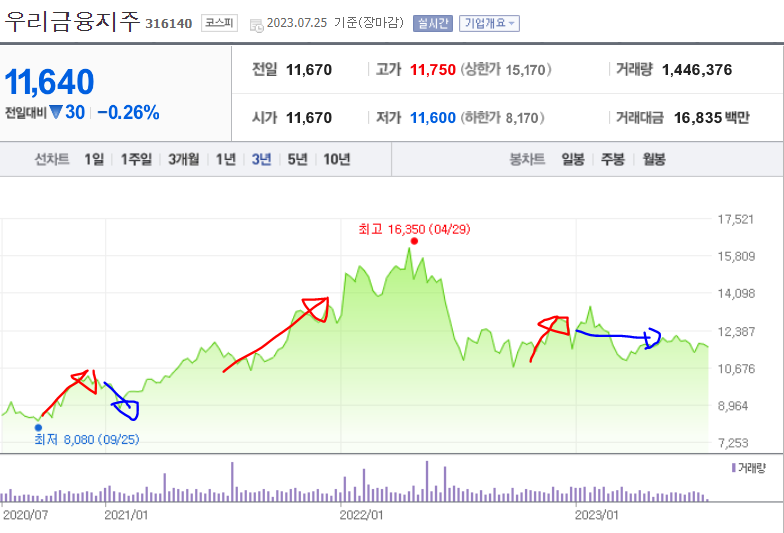This screenshot has width=784, height=533.
Task: Select the 1년 line chart range
Action: coord(226,160)
